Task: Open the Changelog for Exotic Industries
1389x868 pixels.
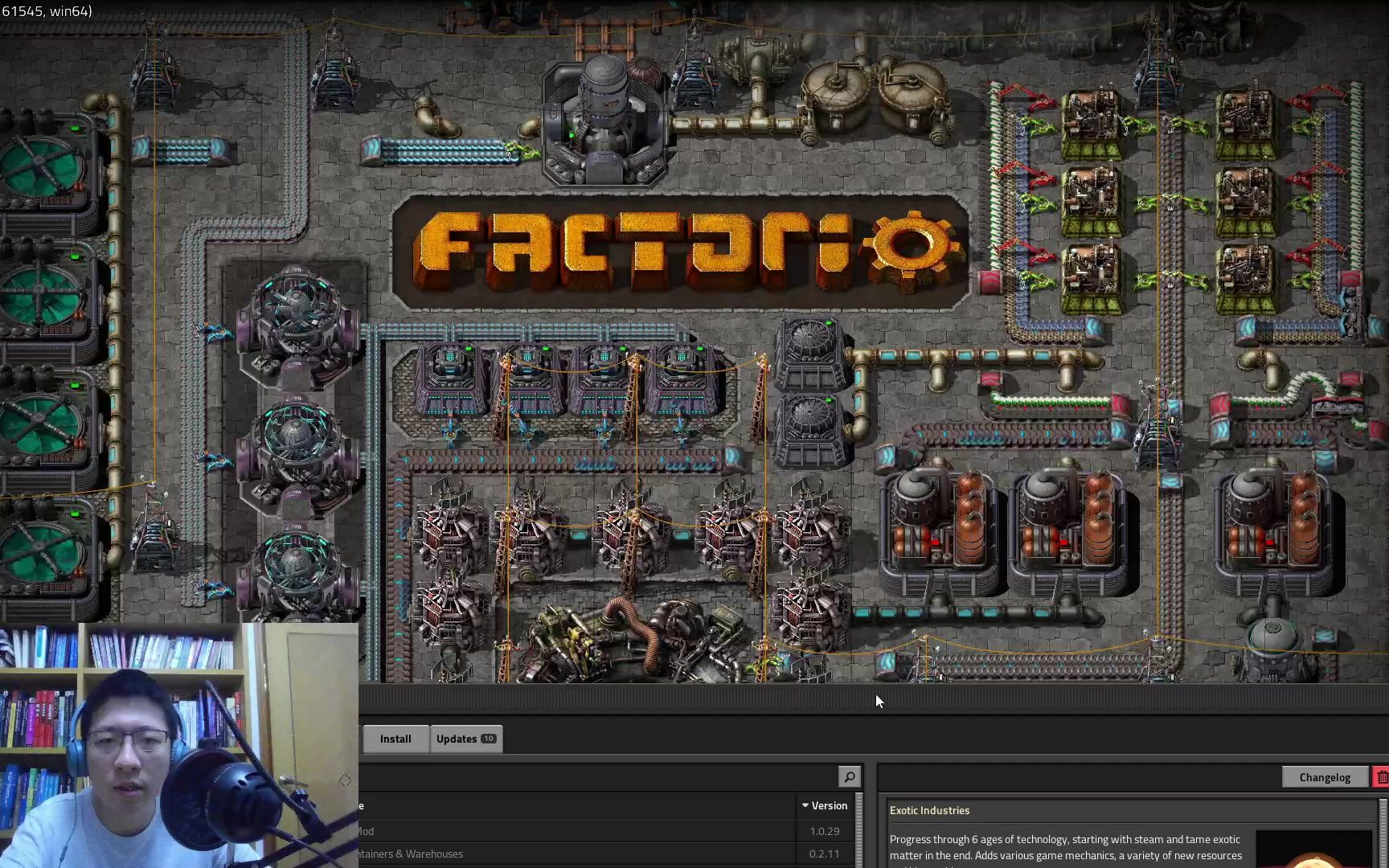Action: [1325, 777]
